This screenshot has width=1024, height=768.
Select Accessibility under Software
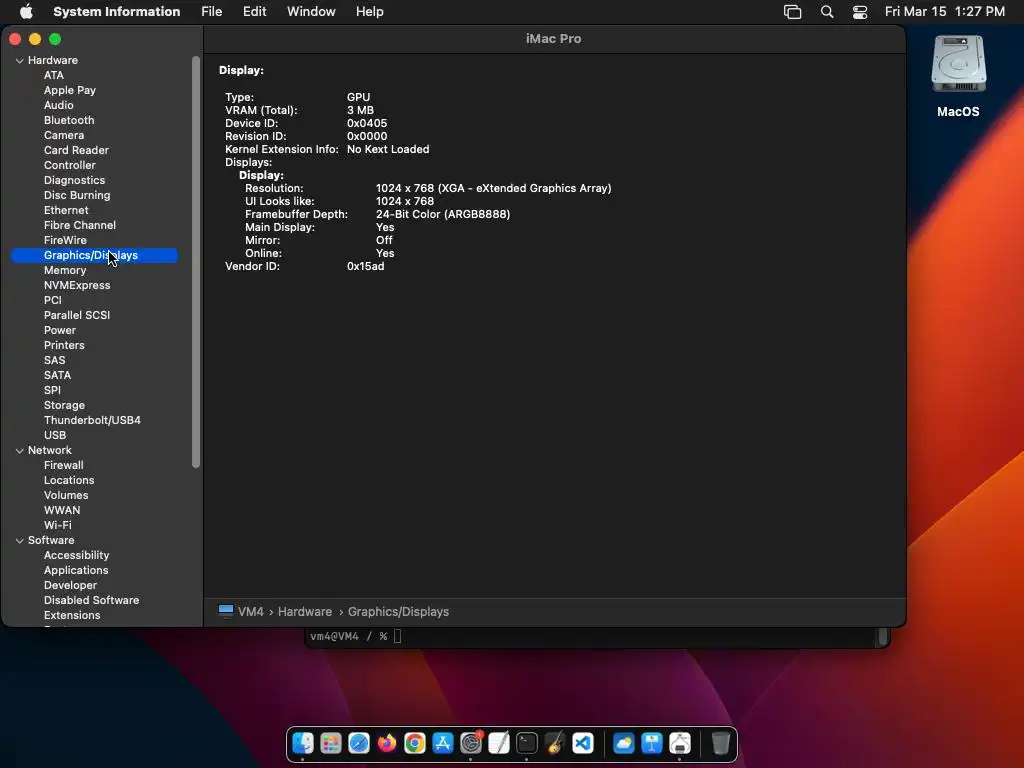(x=76, y=556)
